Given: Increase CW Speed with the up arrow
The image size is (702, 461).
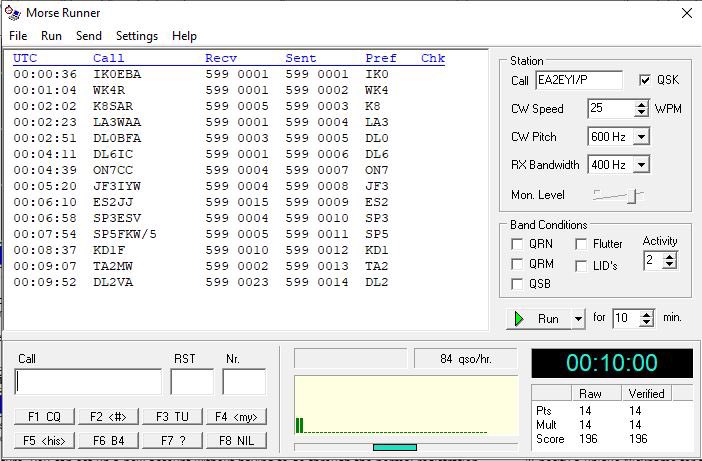Looking at the screenshot, I should pyautogui.click(x=641, y=104).
